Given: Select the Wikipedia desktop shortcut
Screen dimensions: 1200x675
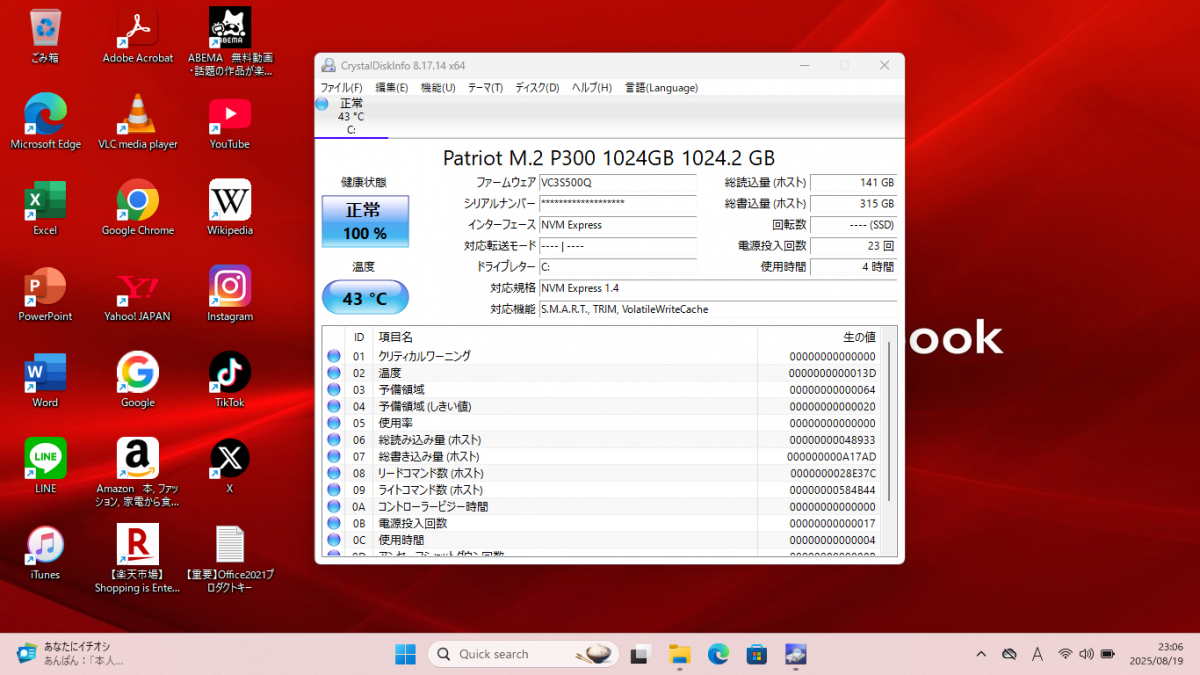Looking at the screenshot, I should click(230, 208).
